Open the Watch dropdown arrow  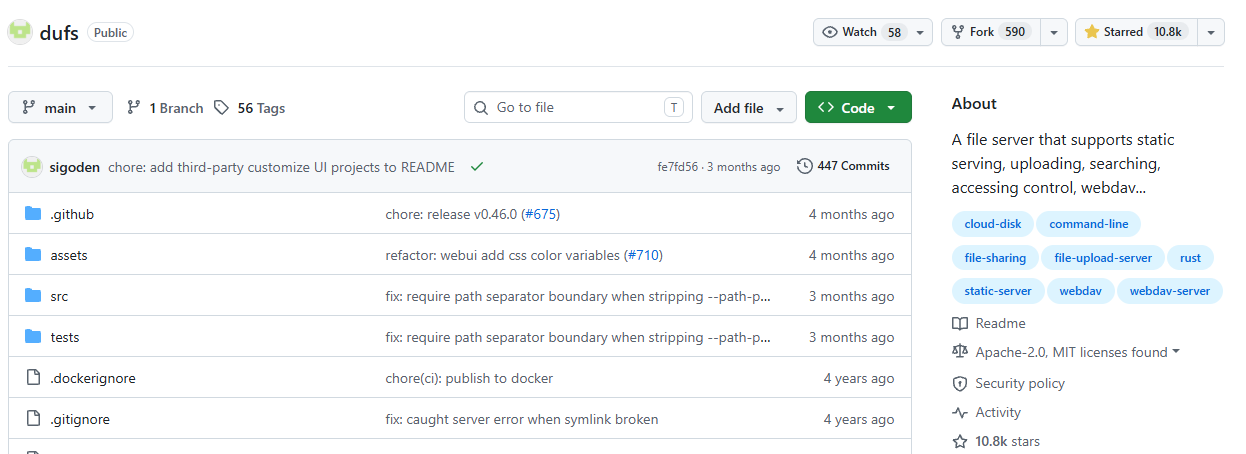click(920, 32)
